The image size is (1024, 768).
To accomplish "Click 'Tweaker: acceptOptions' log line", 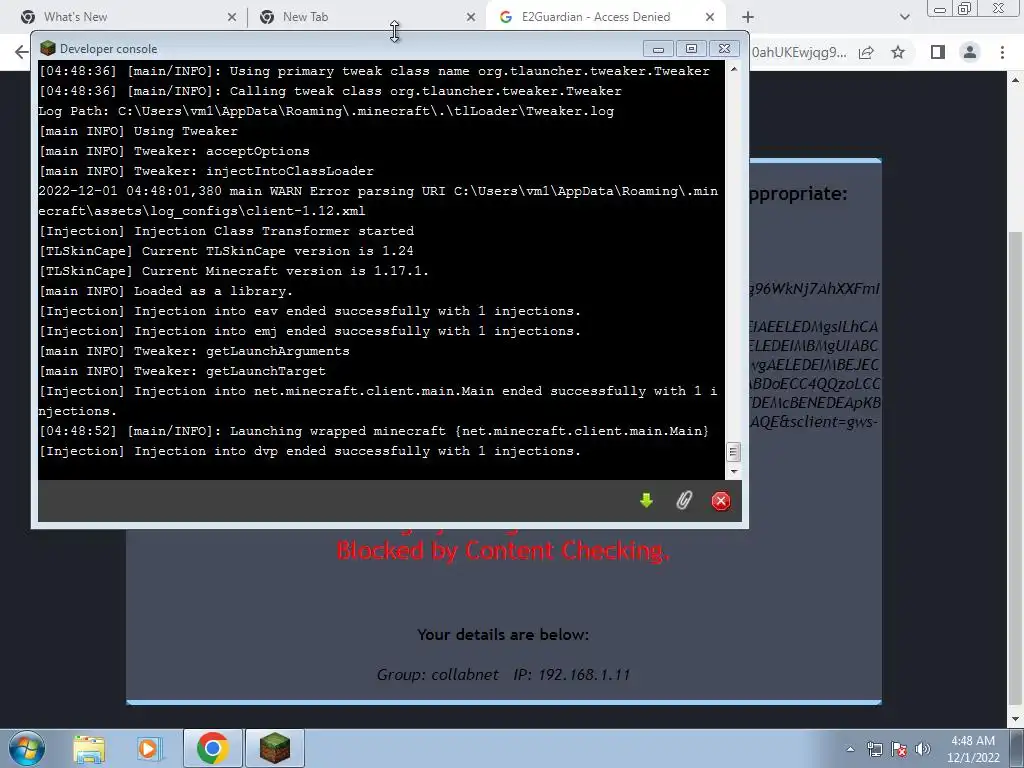I will click(x=174, y=151).
